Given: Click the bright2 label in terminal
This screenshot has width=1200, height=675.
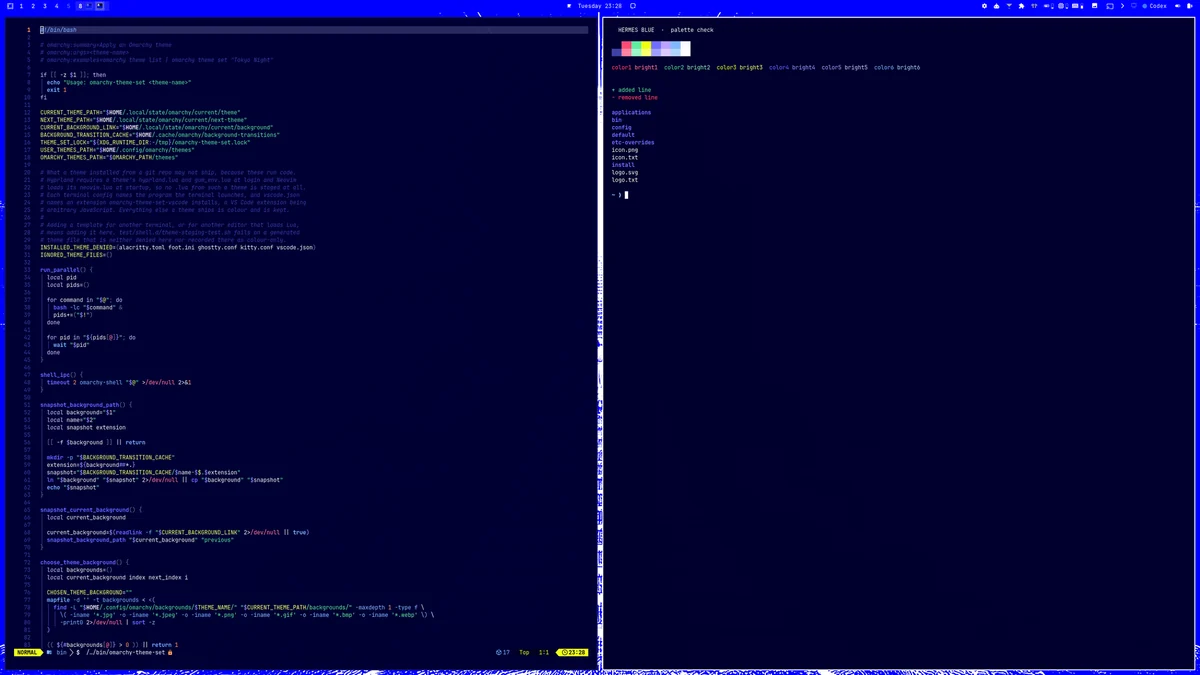Looking at the screenshot, I should [x=698, y=67].
